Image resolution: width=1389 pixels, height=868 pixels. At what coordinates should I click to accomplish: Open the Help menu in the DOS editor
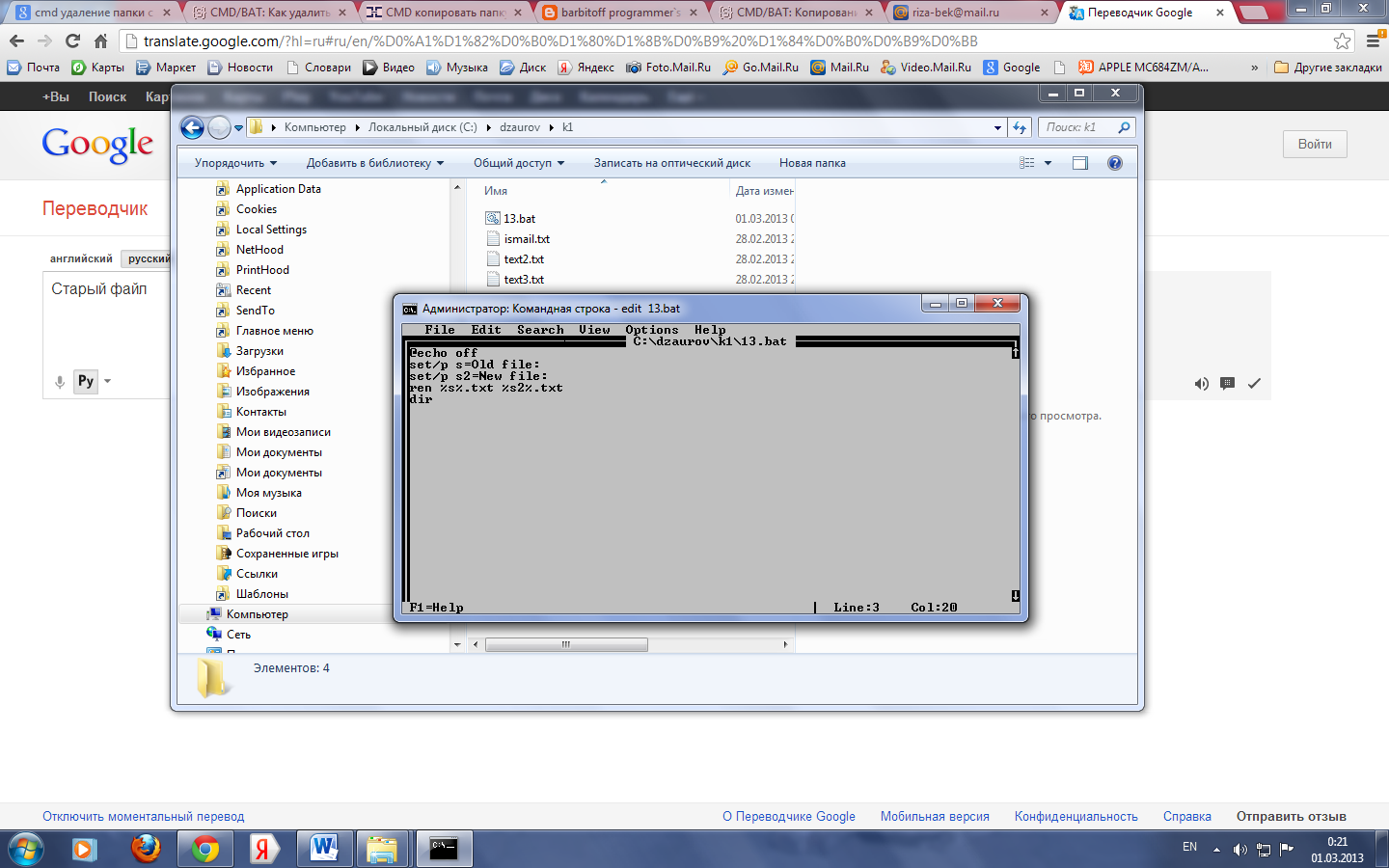(710, 330)
